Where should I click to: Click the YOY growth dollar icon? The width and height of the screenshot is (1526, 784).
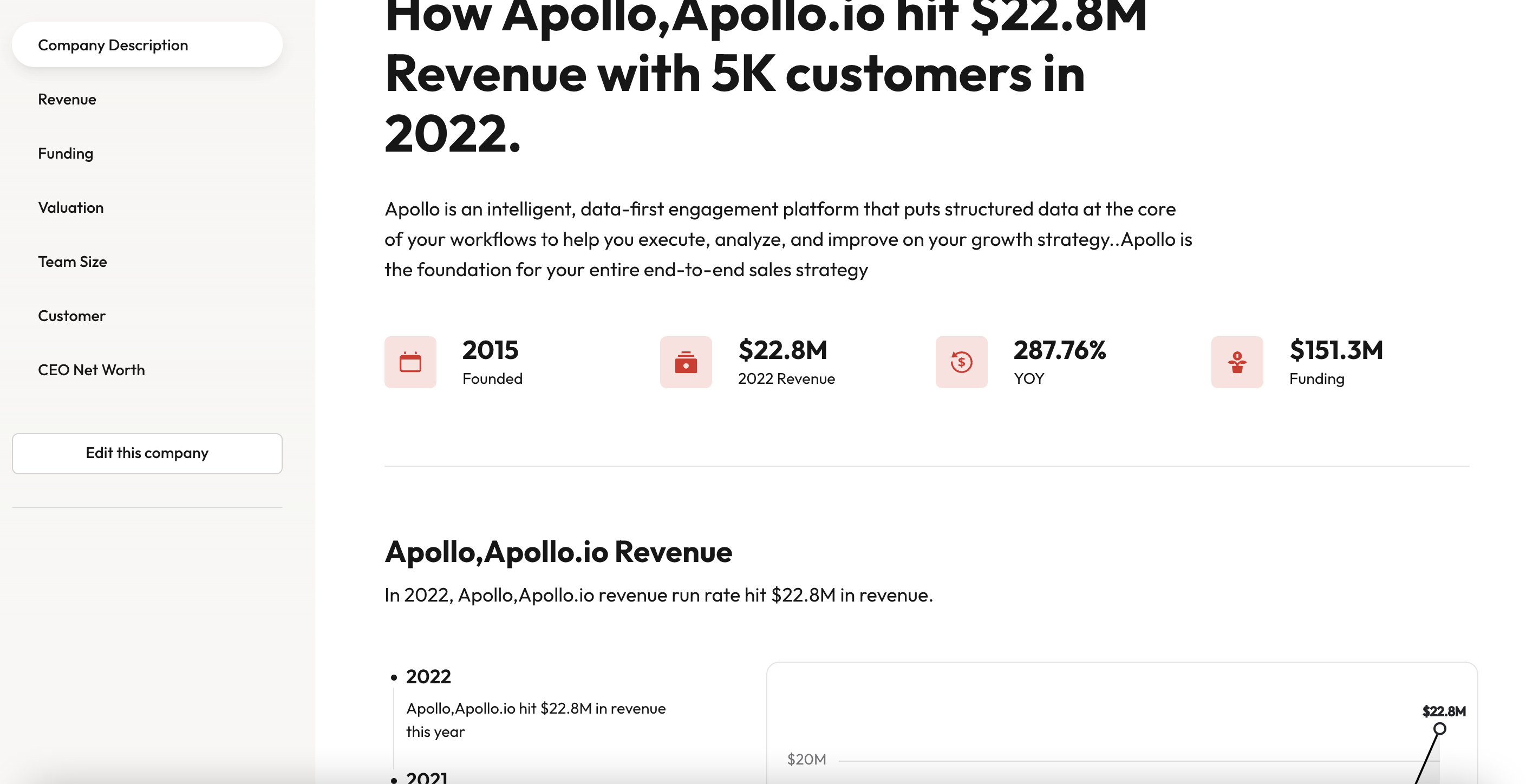coord(961,362)
